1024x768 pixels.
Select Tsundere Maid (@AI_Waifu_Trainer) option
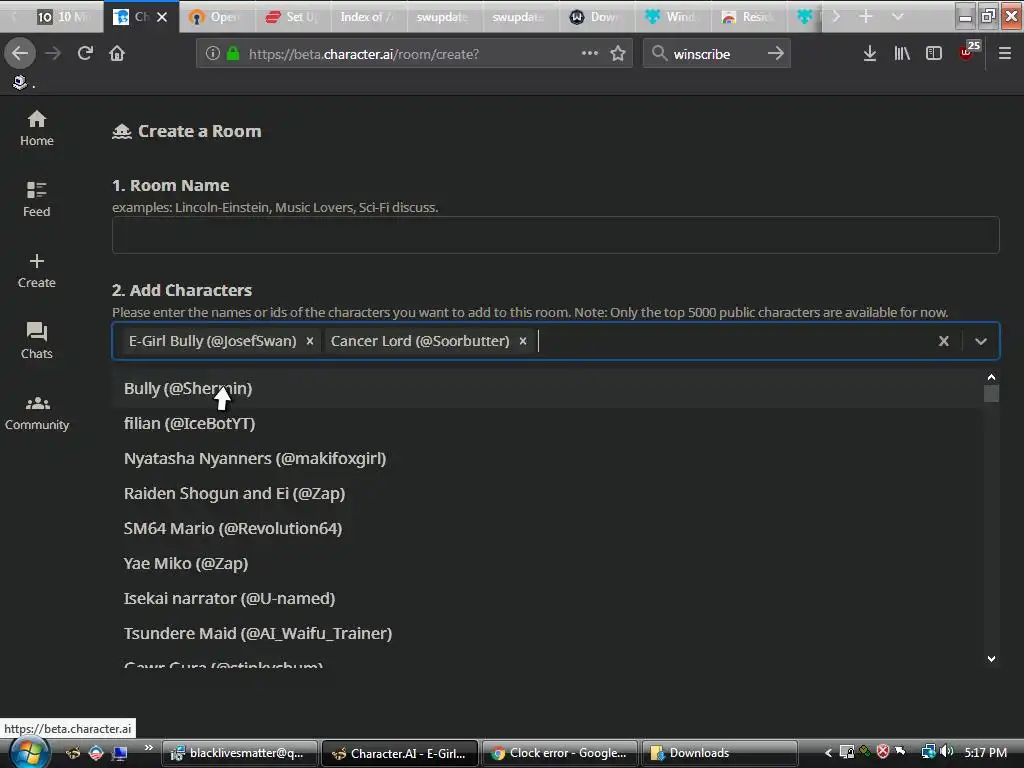point(547,633)
